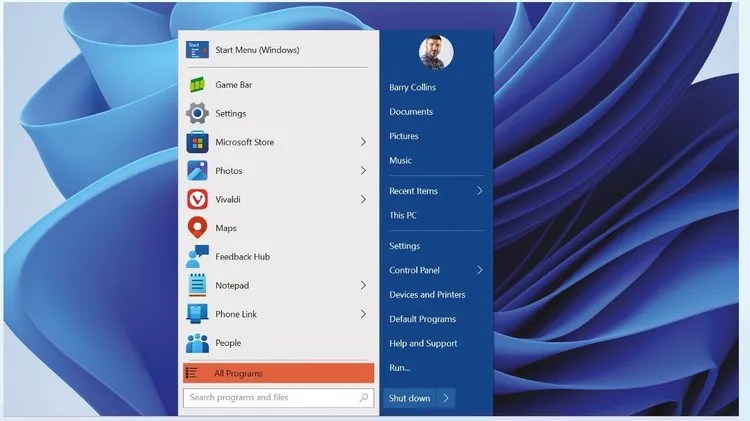Click the Control Panel label
The width and height of the screenshot is (750, 421).
pos(414,270)
